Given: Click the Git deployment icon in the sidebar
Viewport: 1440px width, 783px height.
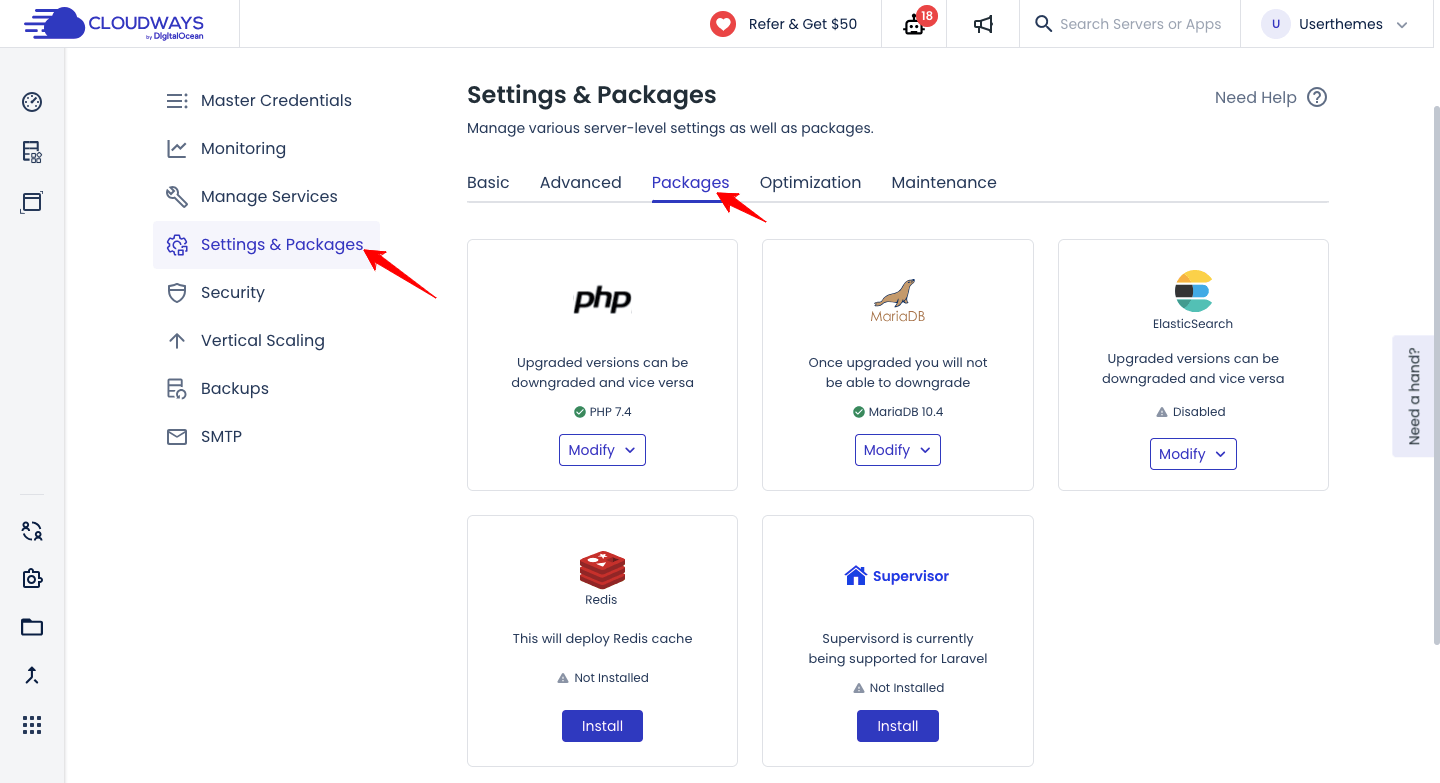Looking at the screenshot, I should pyautogui.click(x=31, y=675).
